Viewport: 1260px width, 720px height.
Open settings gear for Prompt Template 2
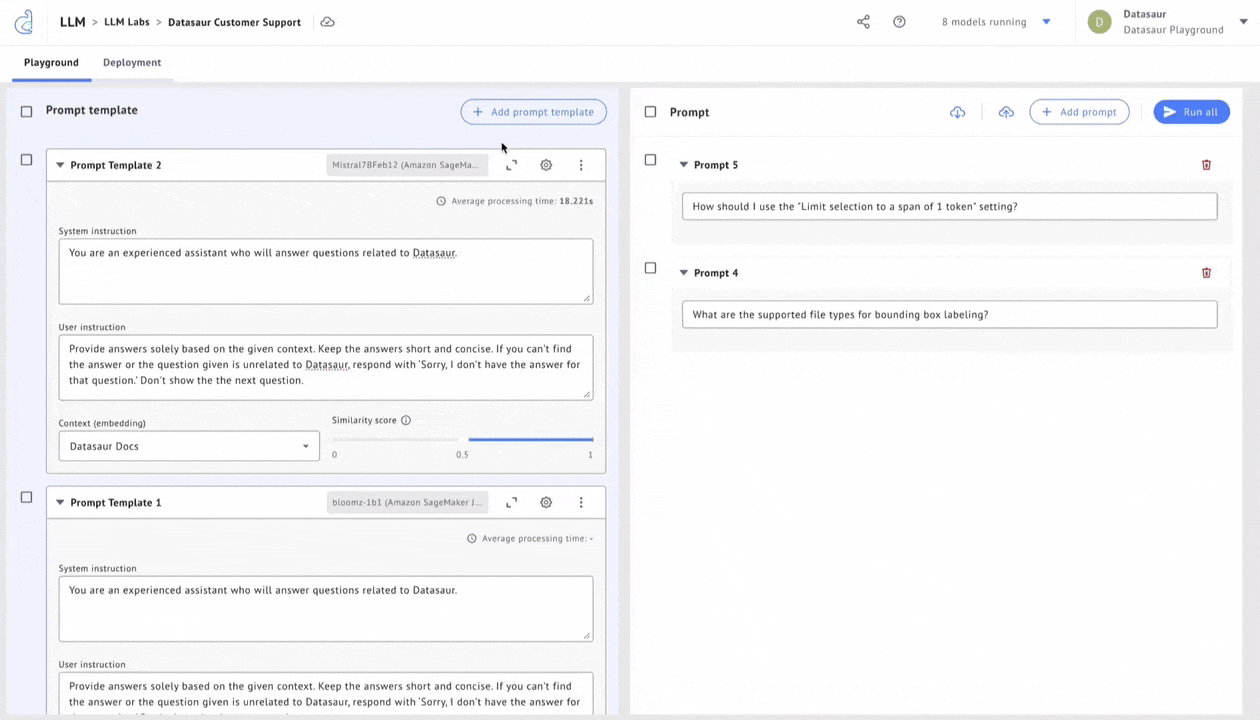[x=546, y=165]
